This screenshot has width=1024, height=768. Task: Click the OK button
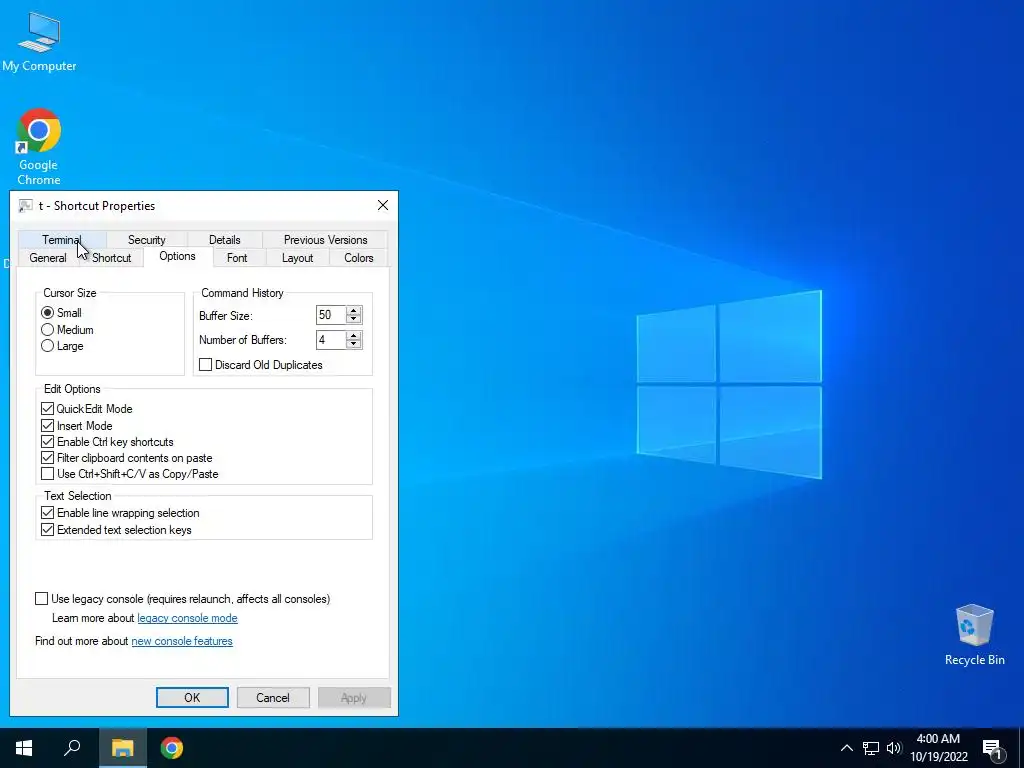click(x=192, y=697)
